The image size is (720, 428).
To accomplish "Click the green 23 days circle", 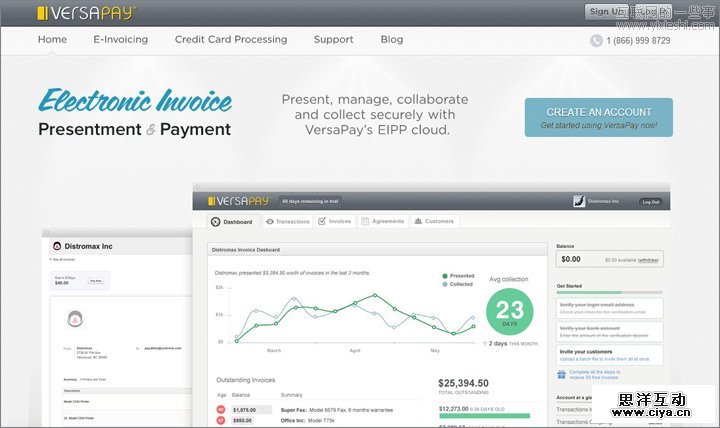I will coord(509,311).
